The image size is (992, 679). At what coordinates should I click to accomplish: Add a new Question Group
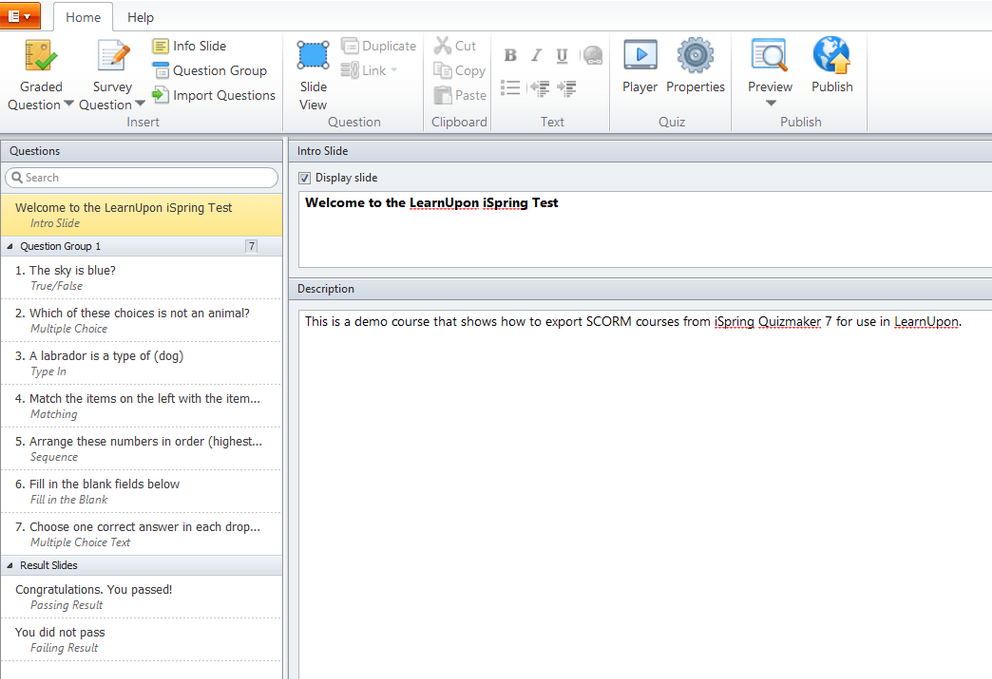[210, 70]
